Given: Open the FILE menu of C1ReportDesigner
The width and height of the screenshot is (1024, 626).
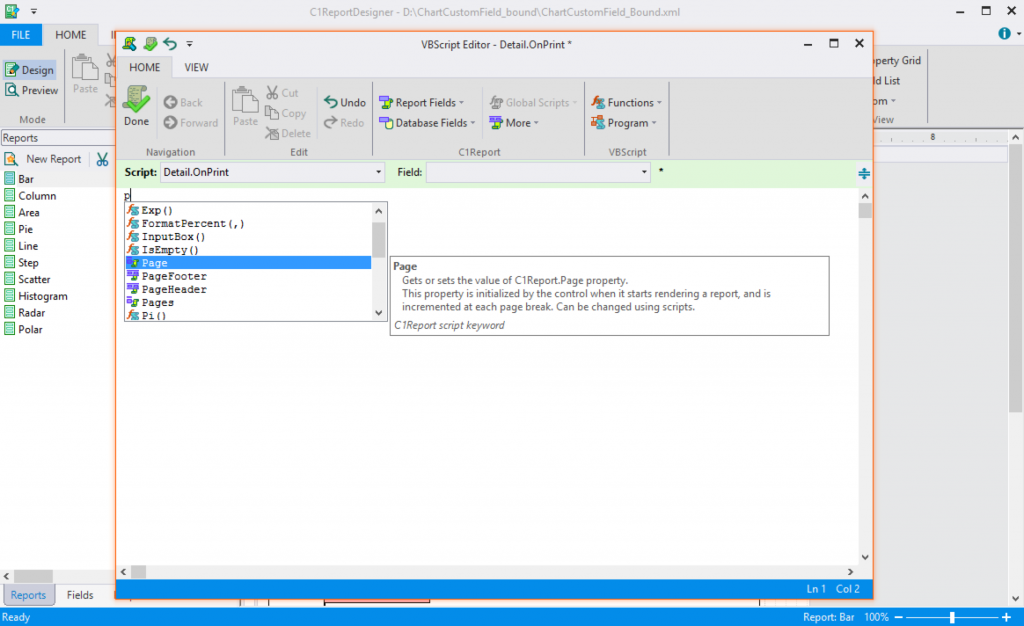Looking at the screenshot, I should coord(20,35).
